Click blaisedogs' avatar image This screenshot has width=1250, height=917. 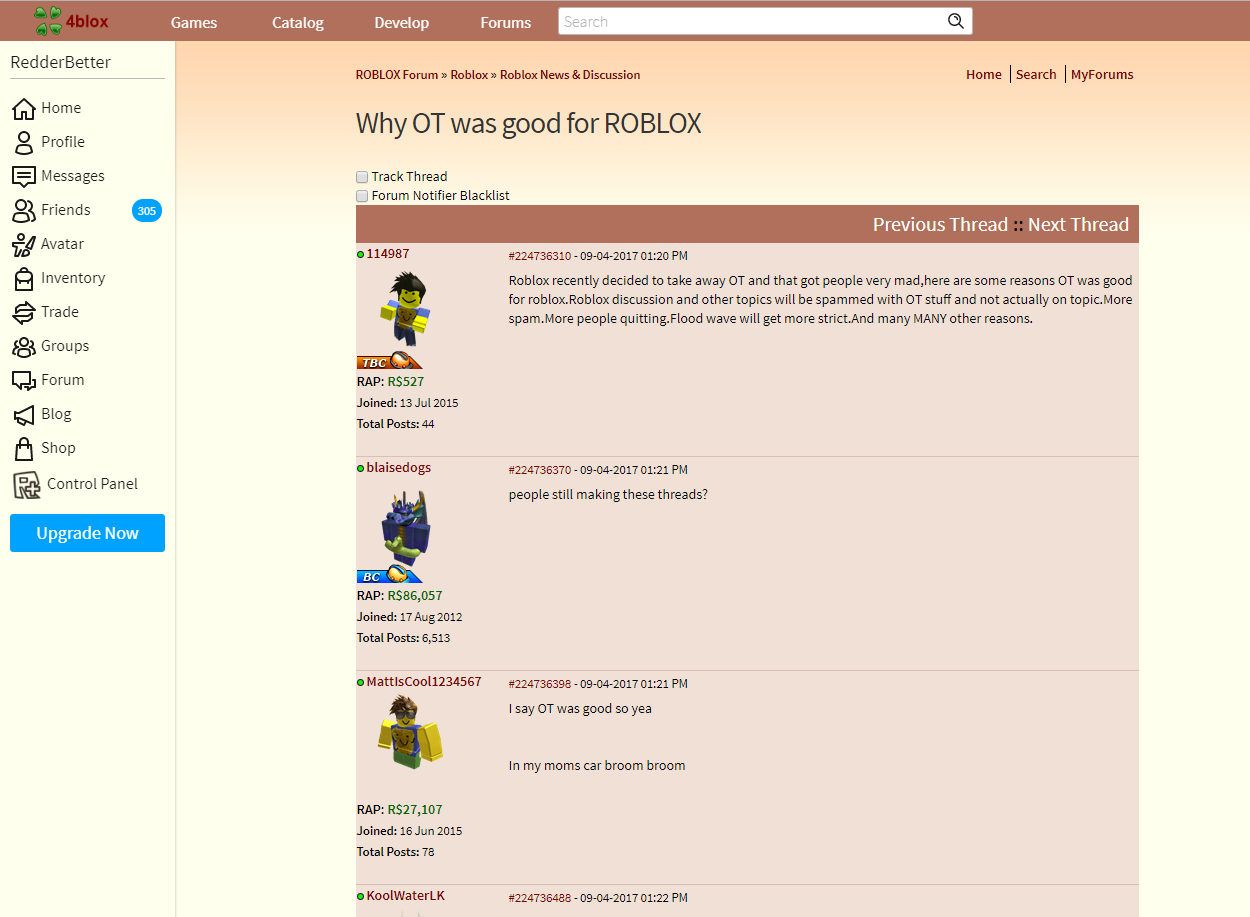click(405, 526)
